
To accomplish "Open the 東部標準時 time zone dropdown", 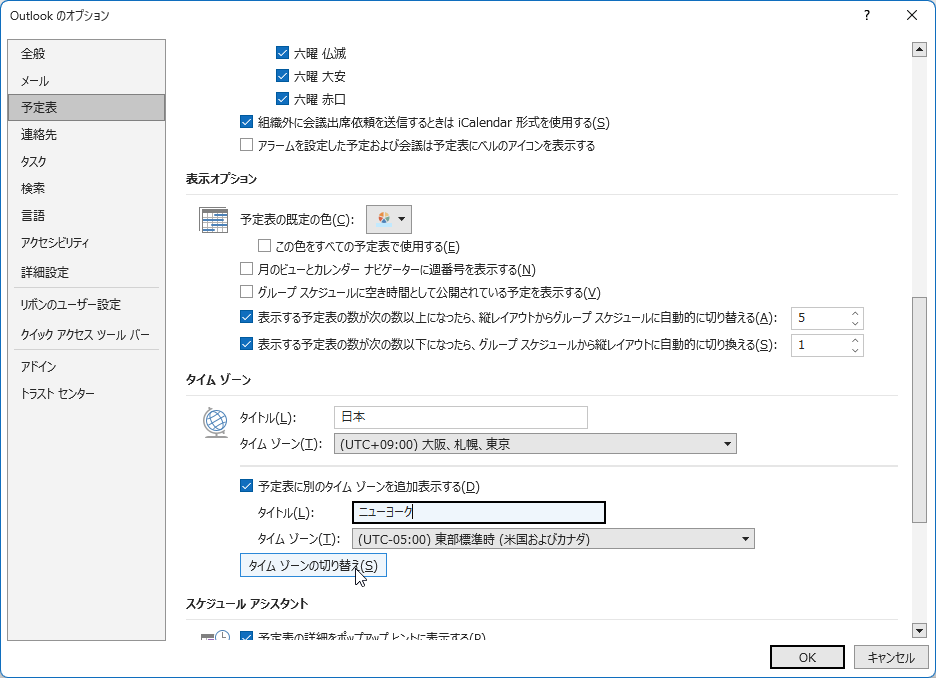I will click(x=553, y=539).
